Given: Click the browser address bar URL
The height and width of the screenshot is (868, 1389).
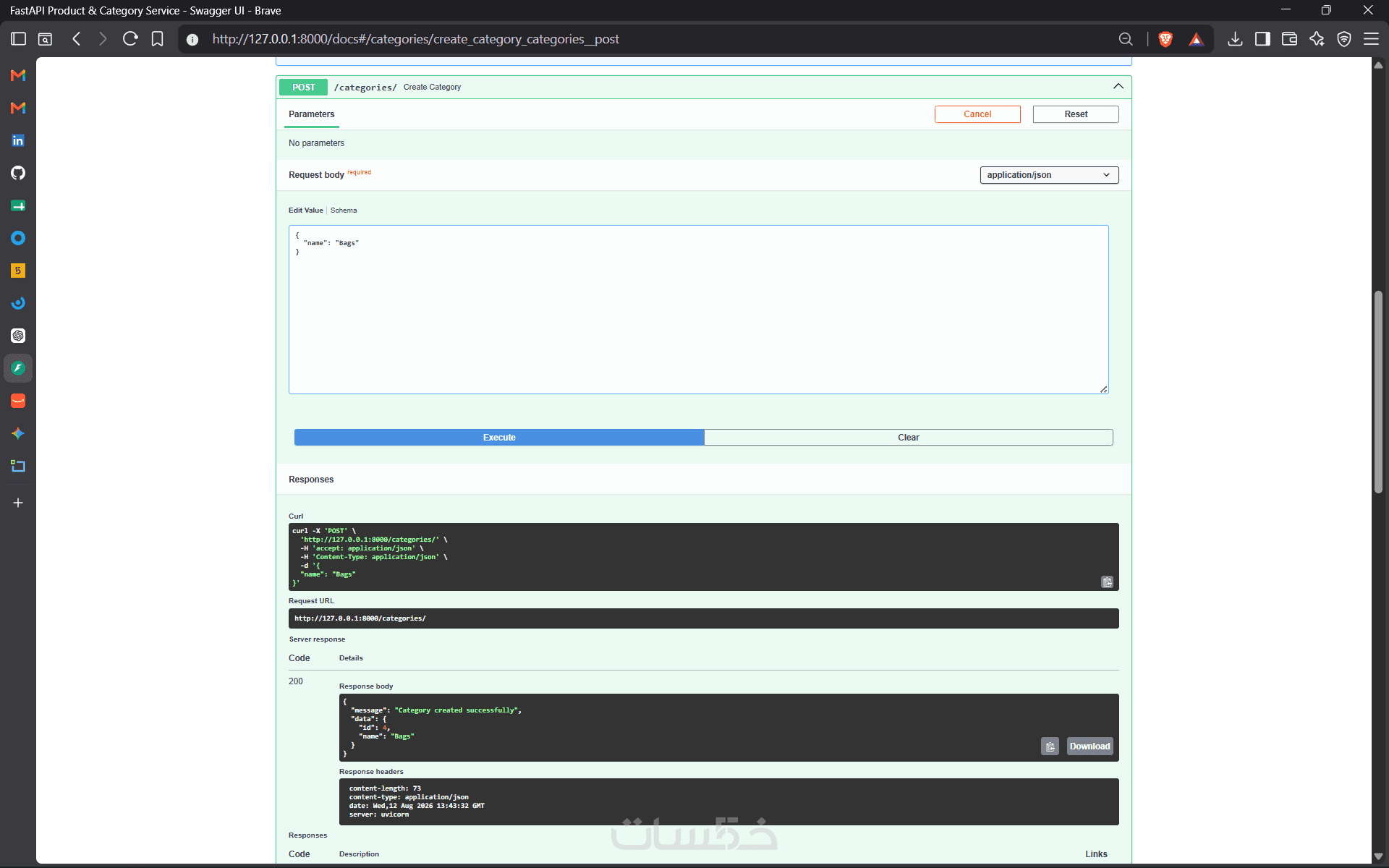Looking at the screenshot, I should coord(415,39).
